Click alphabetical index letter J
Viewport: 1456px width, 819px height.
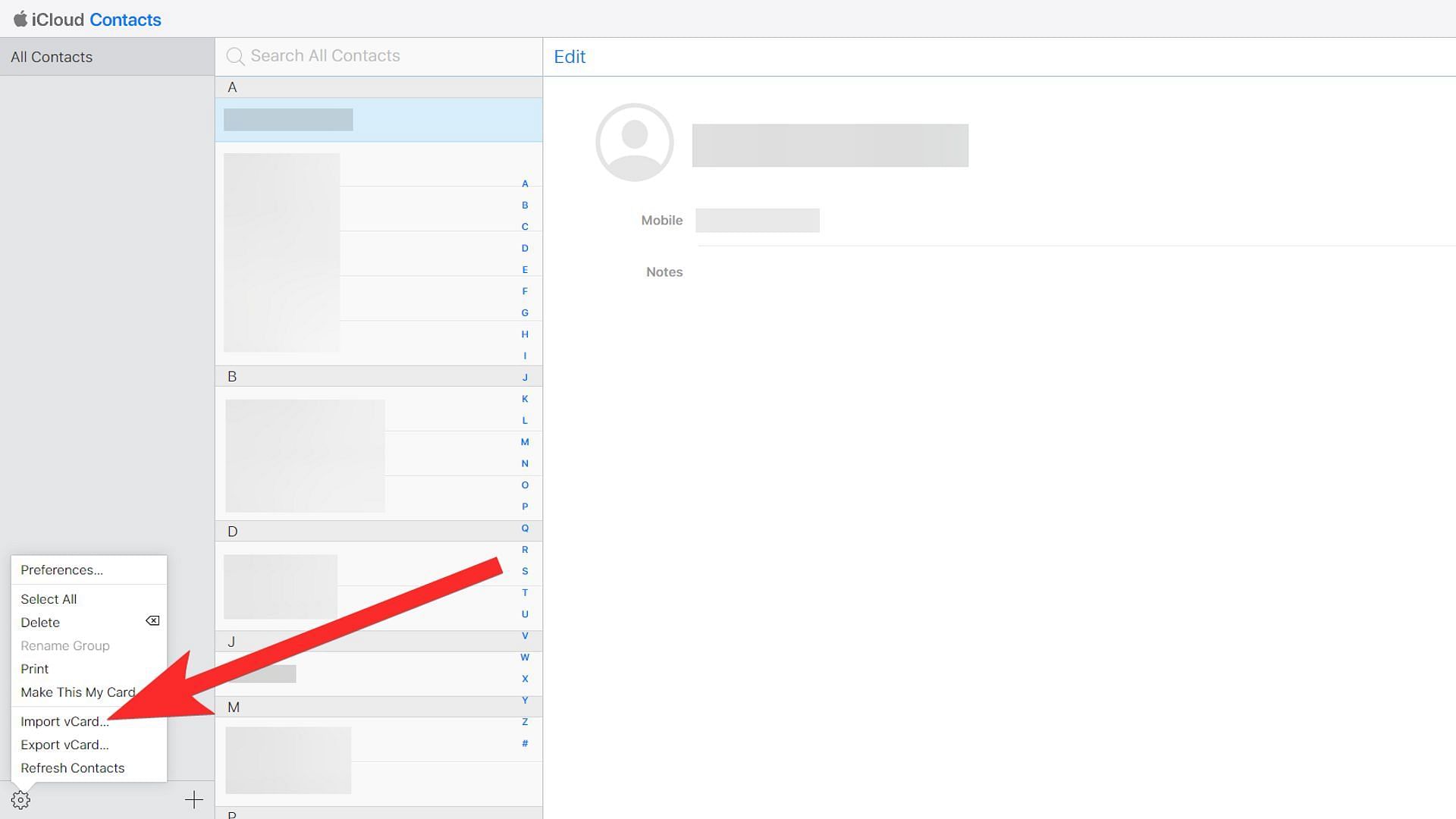click(525, 377)
